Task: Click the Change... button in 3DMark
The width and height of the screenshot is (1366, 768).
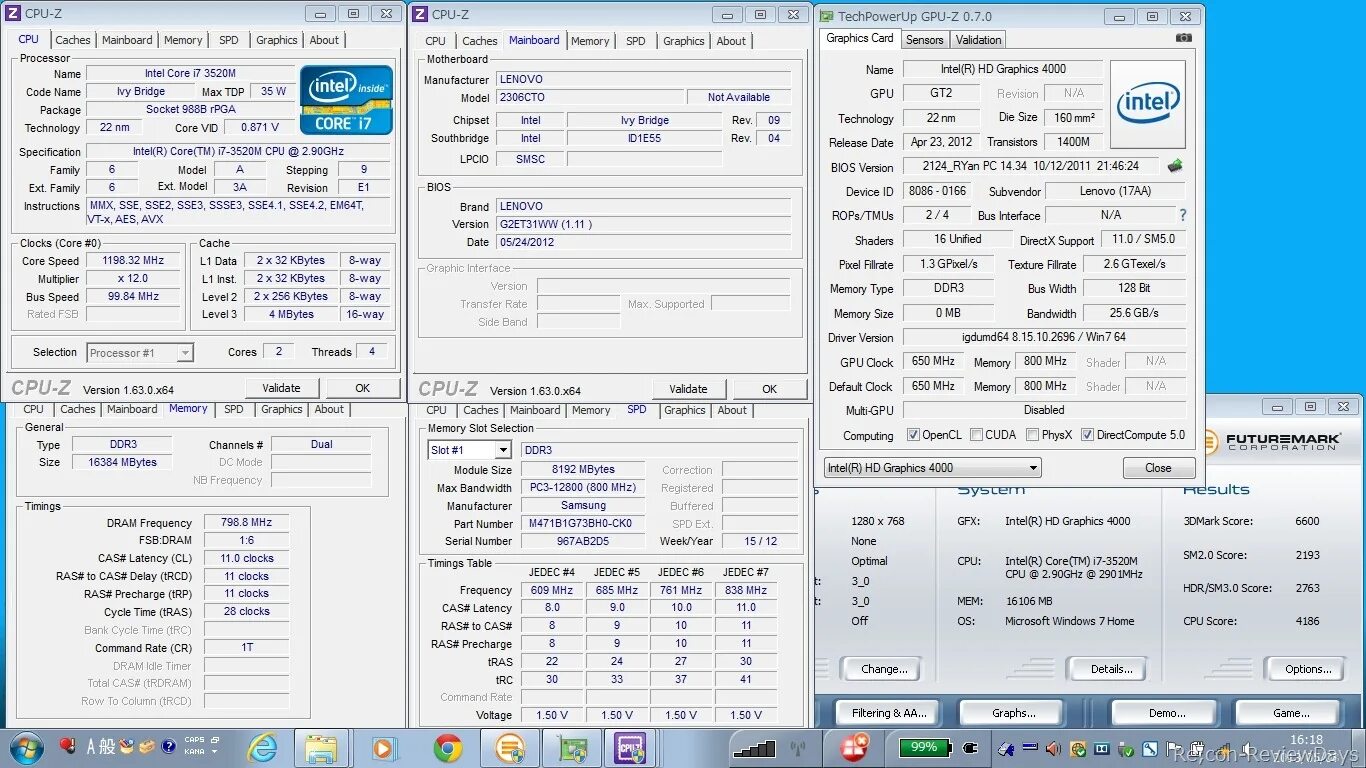Action: (885, 669)
